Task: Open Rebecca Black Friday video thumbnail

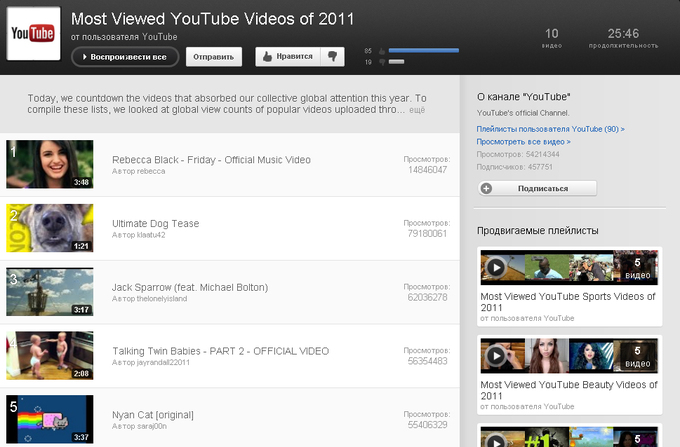Action: [x=49, y=164]
